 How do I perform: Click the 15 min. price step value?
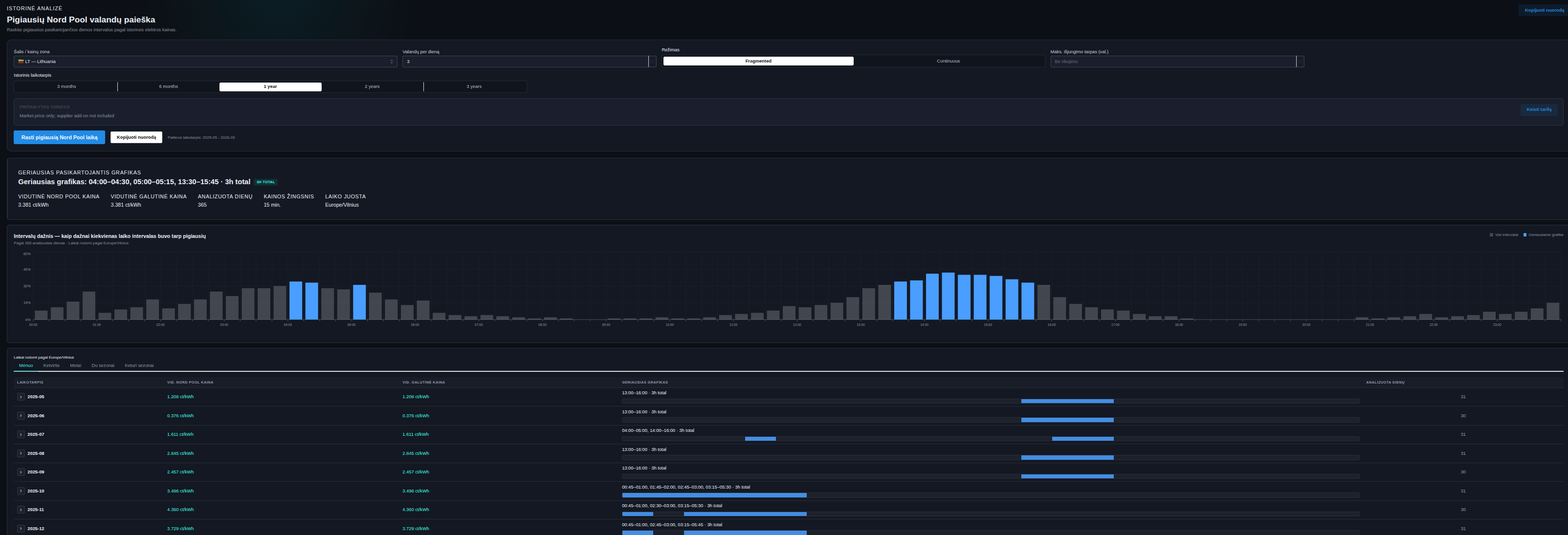(x=272, y=205)
